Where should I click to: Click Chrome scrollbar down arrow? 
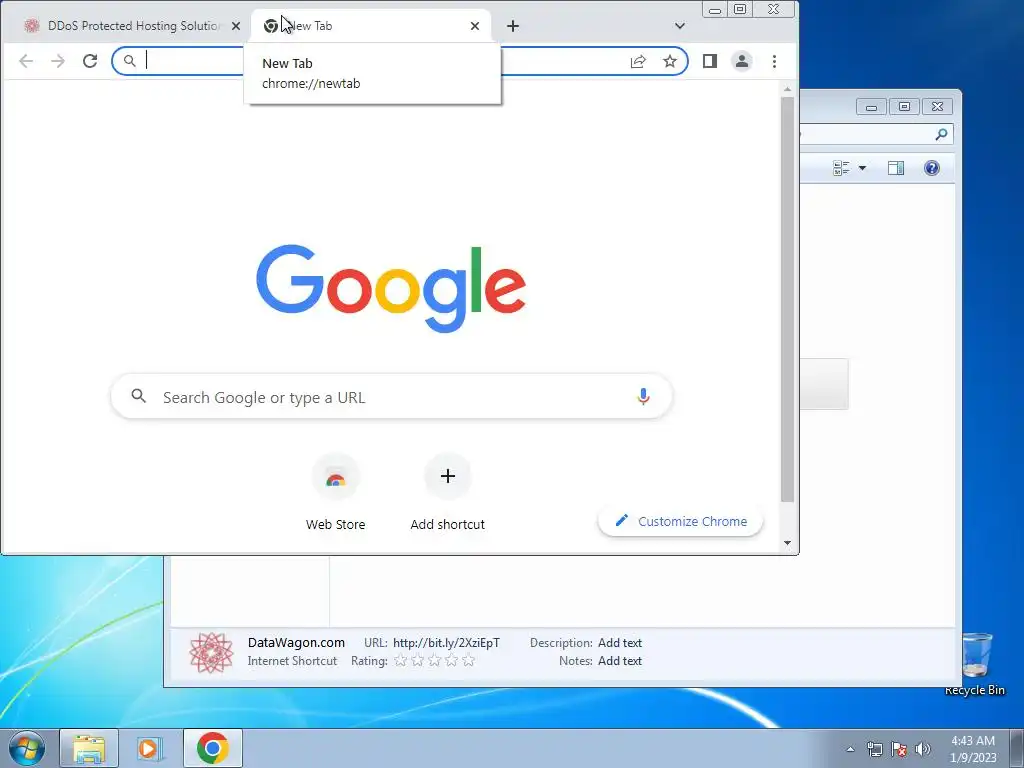787,543
